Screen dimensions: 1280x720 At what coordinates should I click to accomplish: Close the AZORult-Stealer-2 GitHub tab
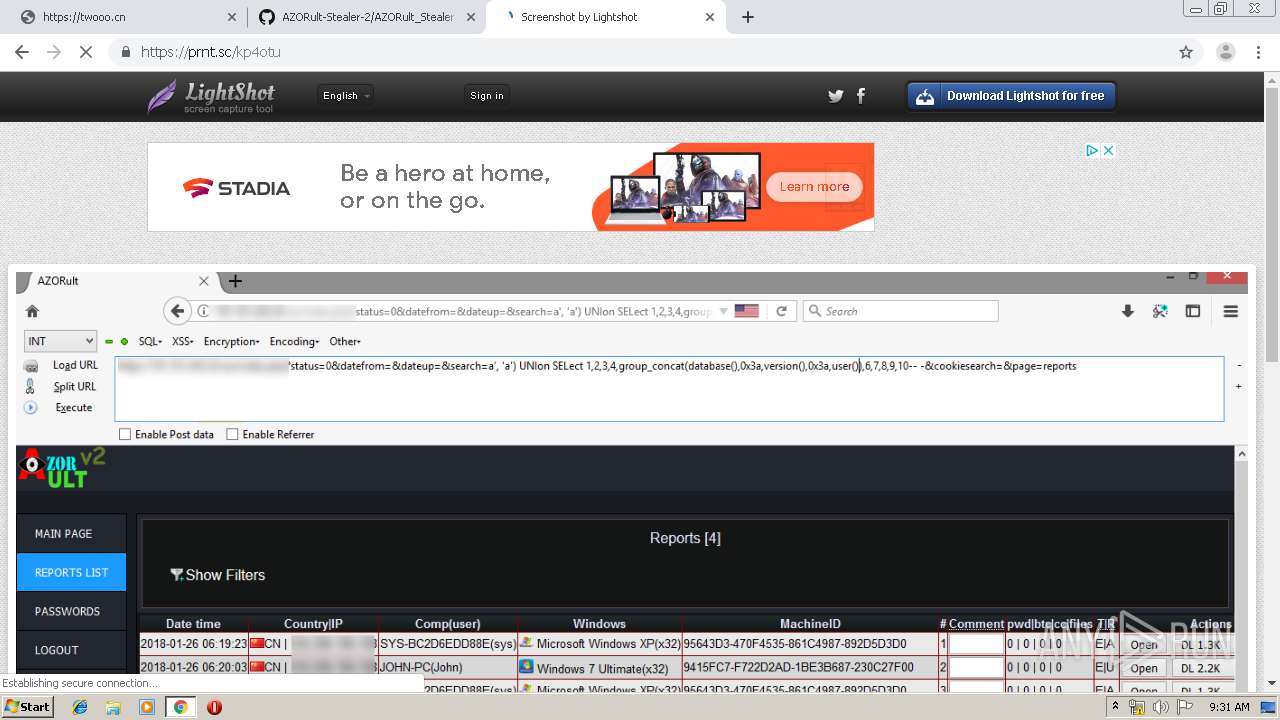pos(471,17)
